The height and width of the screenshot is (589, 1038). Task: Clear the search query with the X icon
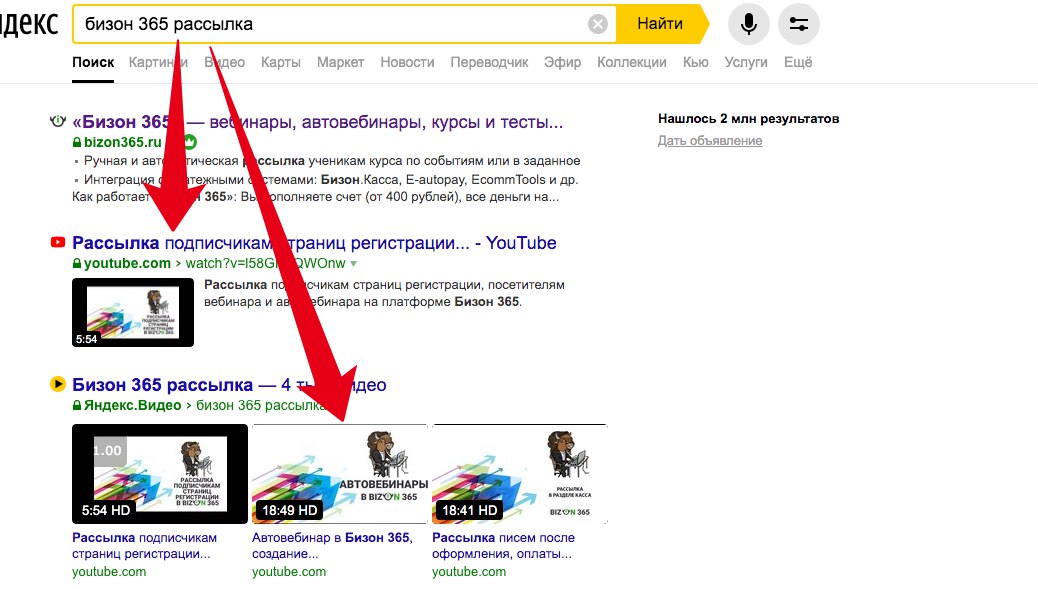tap(597, 24)
